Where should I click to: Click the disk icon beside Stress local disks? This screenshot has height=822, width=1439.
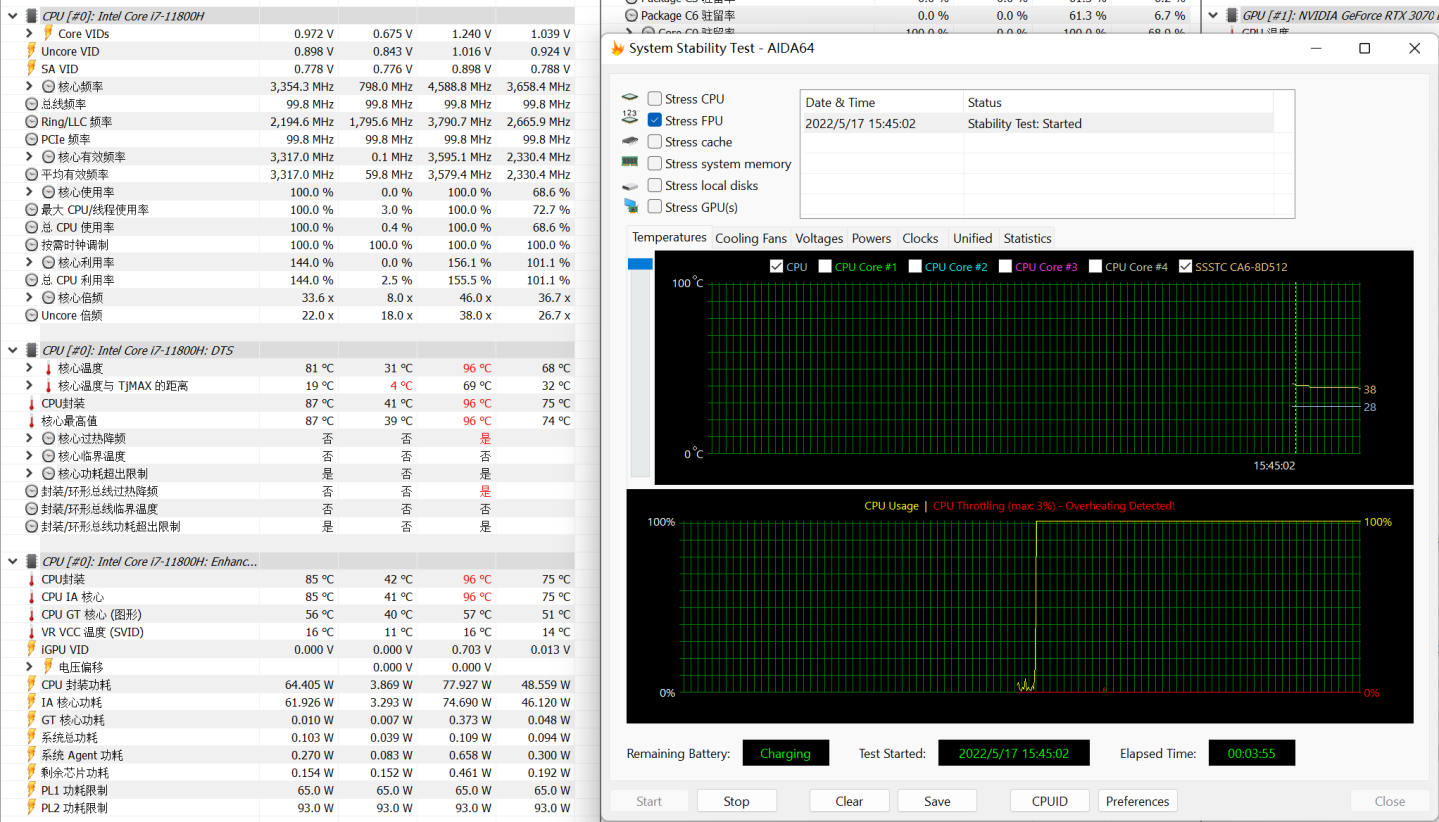(630, 186)
